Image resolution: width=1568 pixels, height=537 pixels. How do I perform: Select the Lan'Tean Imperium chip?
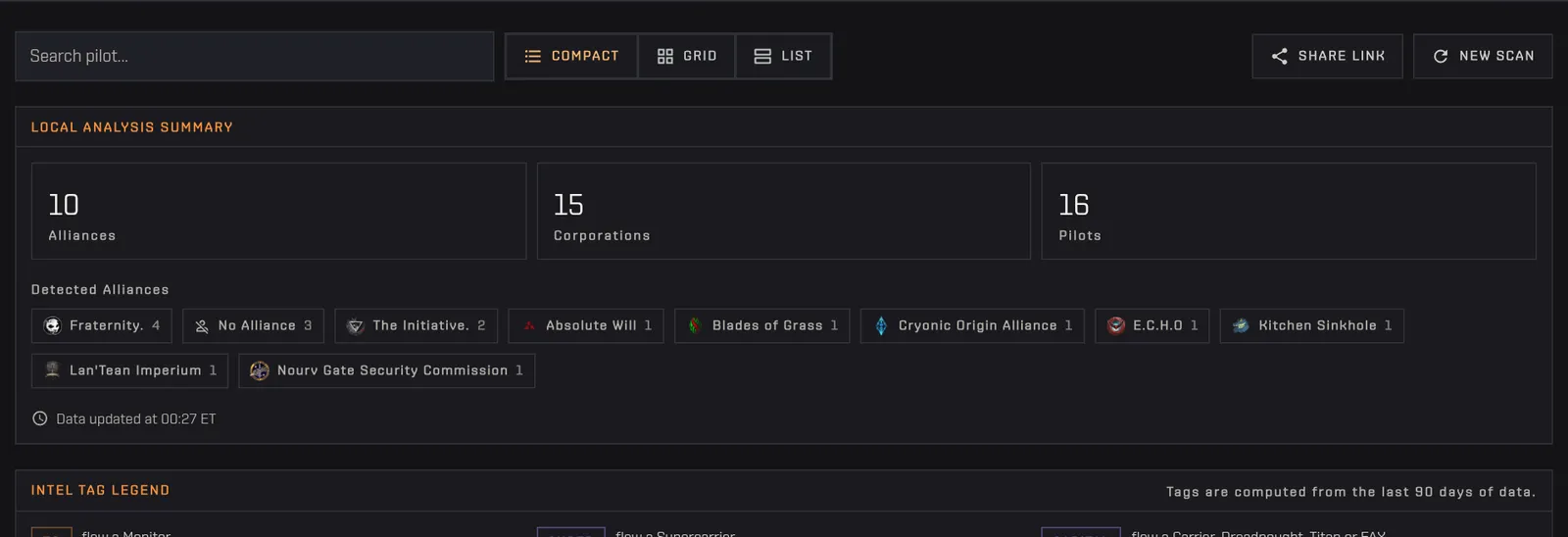(x=130, y=370)
